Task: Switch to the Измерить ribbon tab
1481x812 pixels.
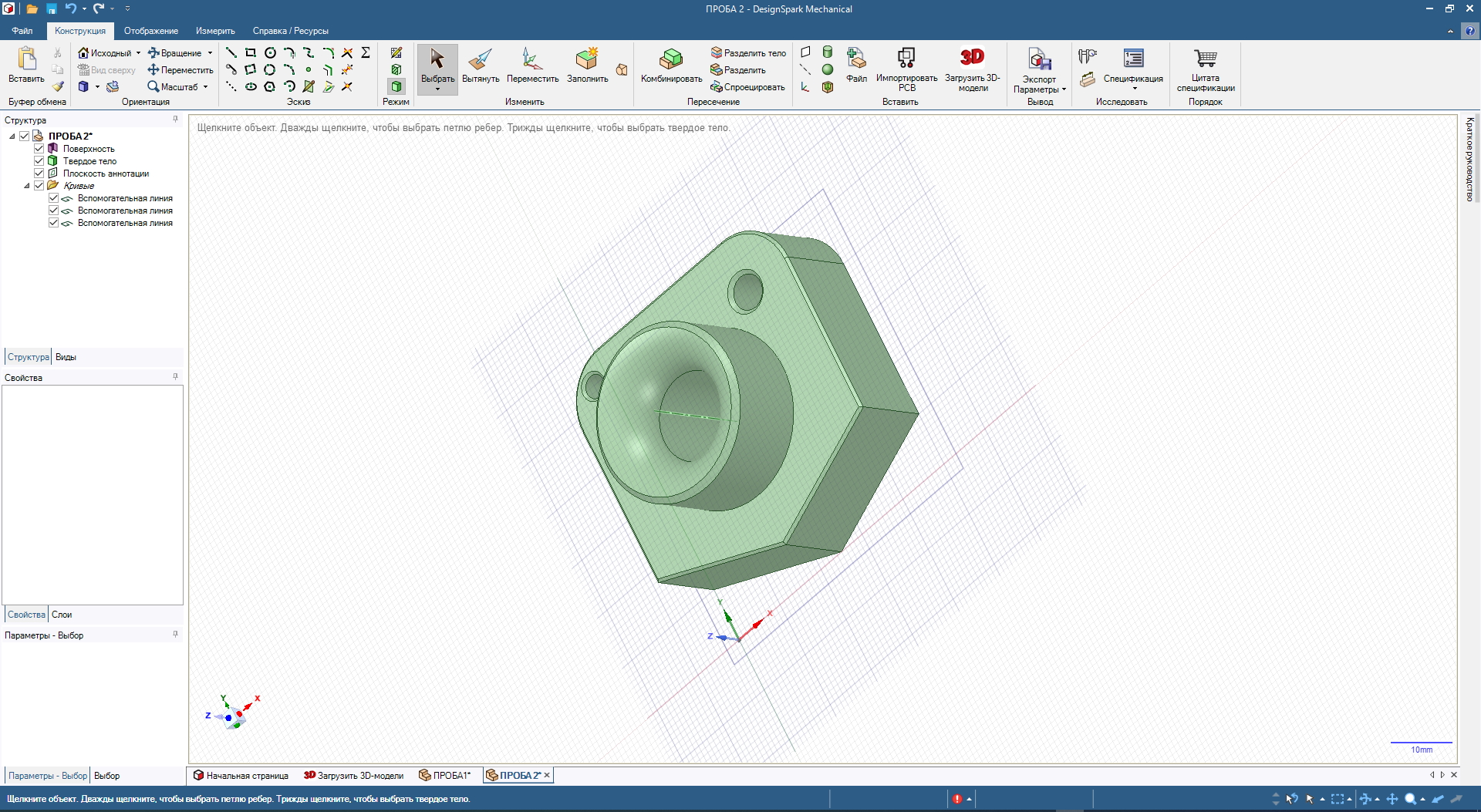Action: (215, 31)
